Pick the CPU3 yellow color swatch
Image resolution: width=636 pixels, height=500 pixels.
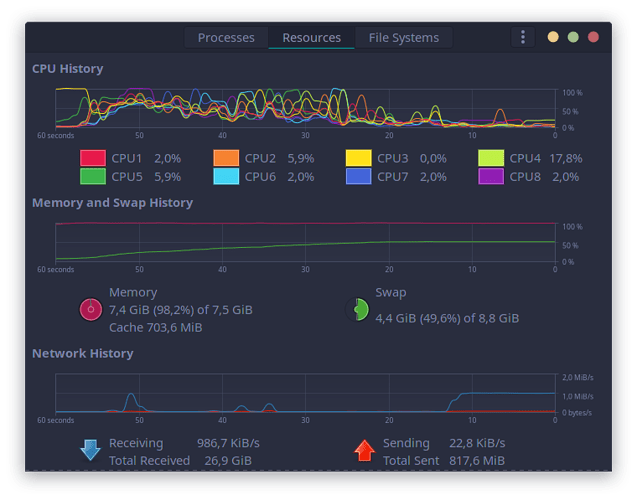tap(359, 158)
